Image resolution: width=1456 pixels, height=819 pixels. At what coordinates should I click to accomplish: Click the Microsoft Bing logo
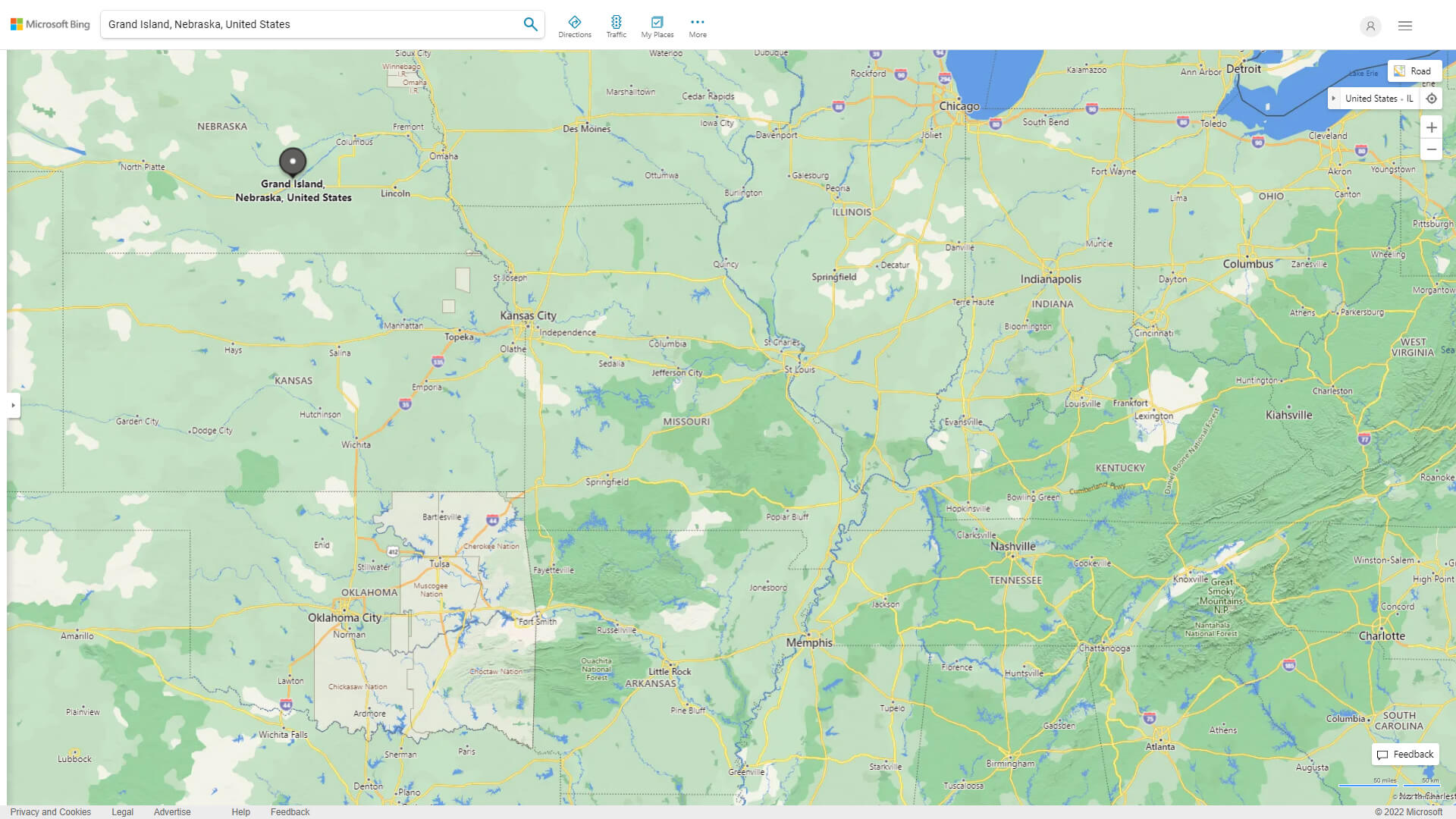[x=49, y=24]
